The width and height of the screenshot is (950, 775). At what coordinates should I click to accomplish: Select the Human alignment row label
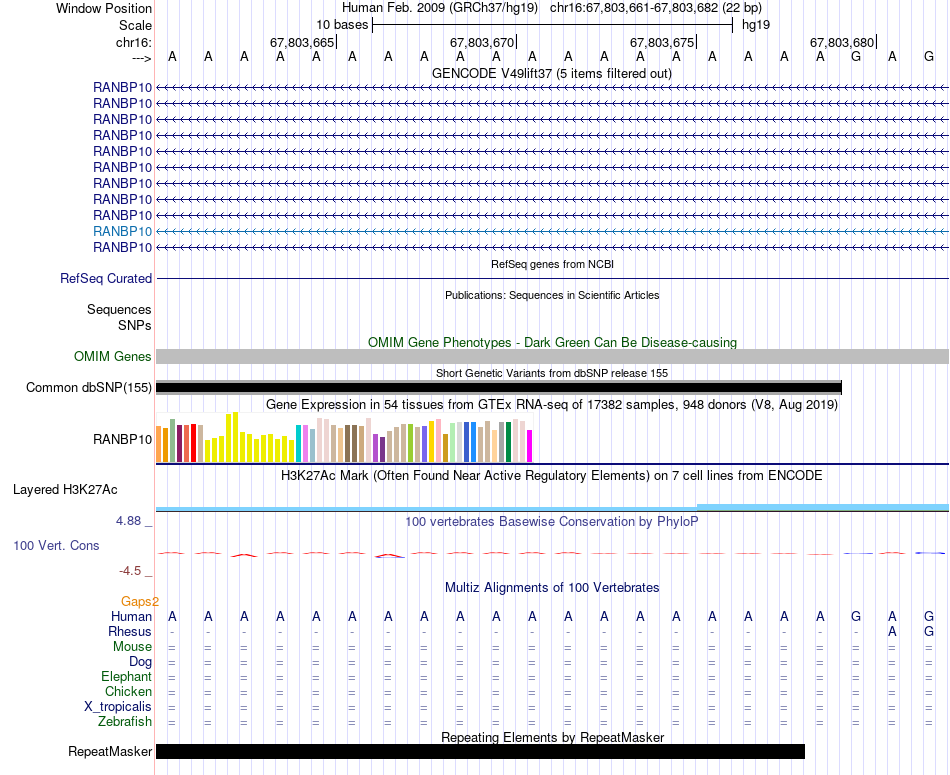pyautogui.click(x=131, y=617)
